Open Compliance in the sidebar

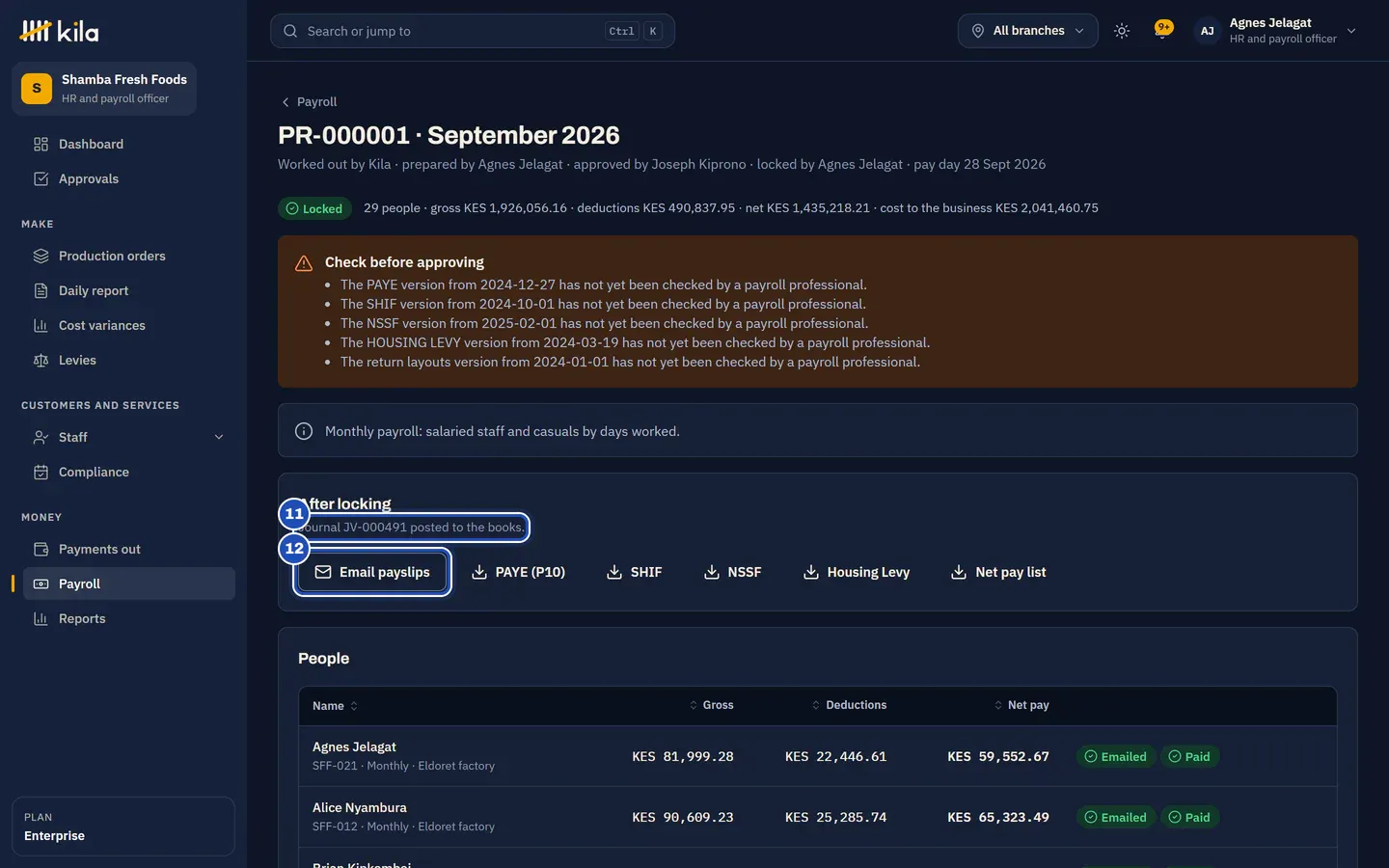tap(129, 473)
